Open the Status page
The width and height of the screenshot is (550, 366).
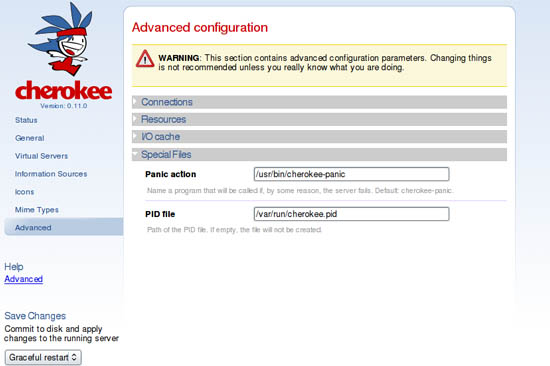(26, 120)
